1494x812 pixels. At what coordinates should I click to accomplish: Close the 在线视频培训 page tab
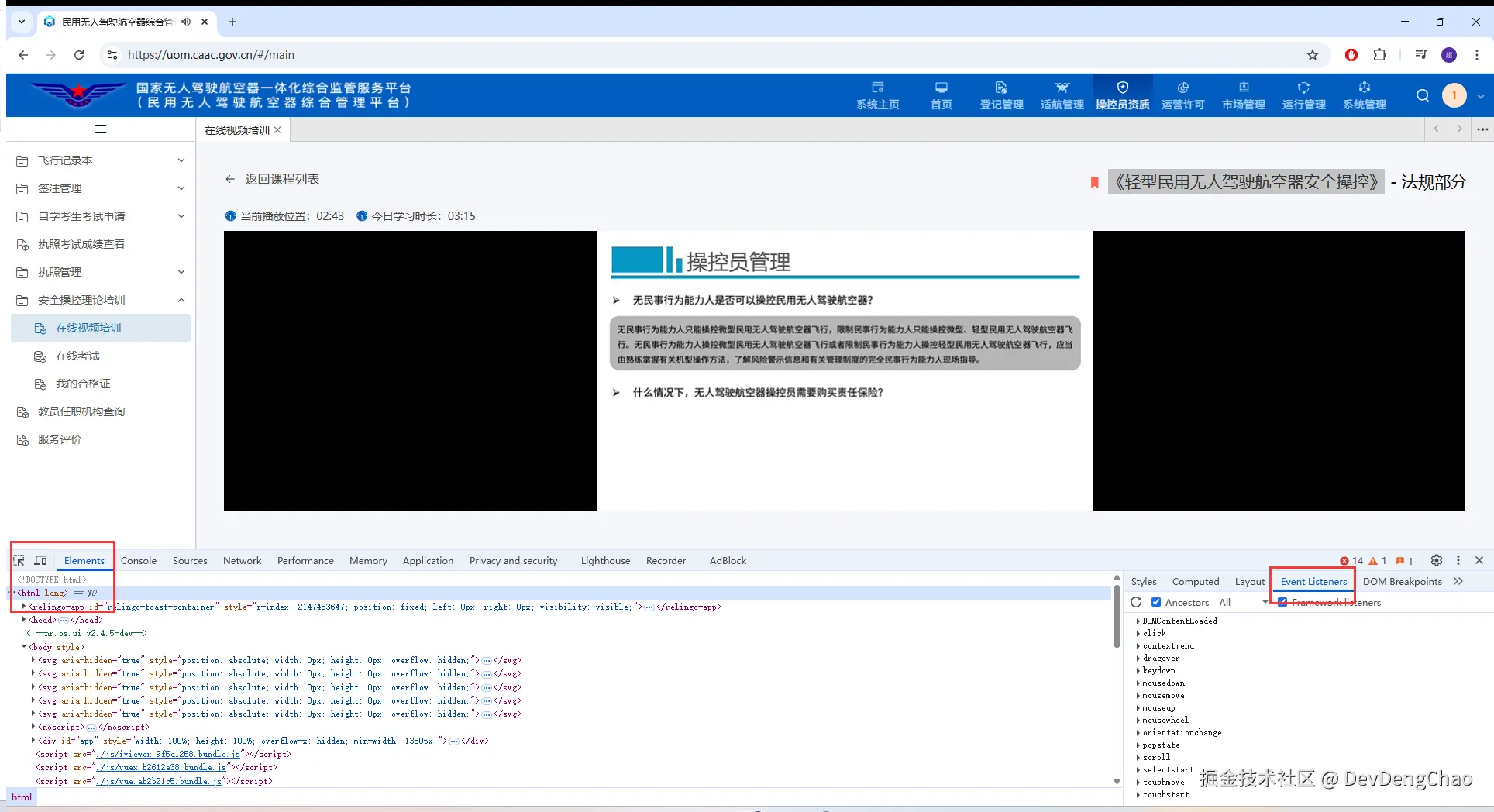(x=277, y=130)
